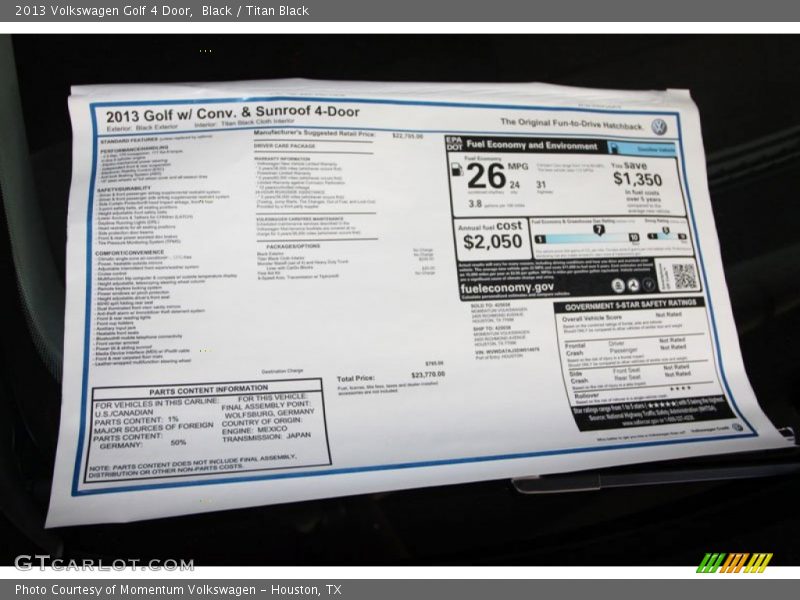Image resolution: width=800 pixels, height=600 pixels.
Task: Click the Smog Rating scale
Action: (x=667, y=236)
